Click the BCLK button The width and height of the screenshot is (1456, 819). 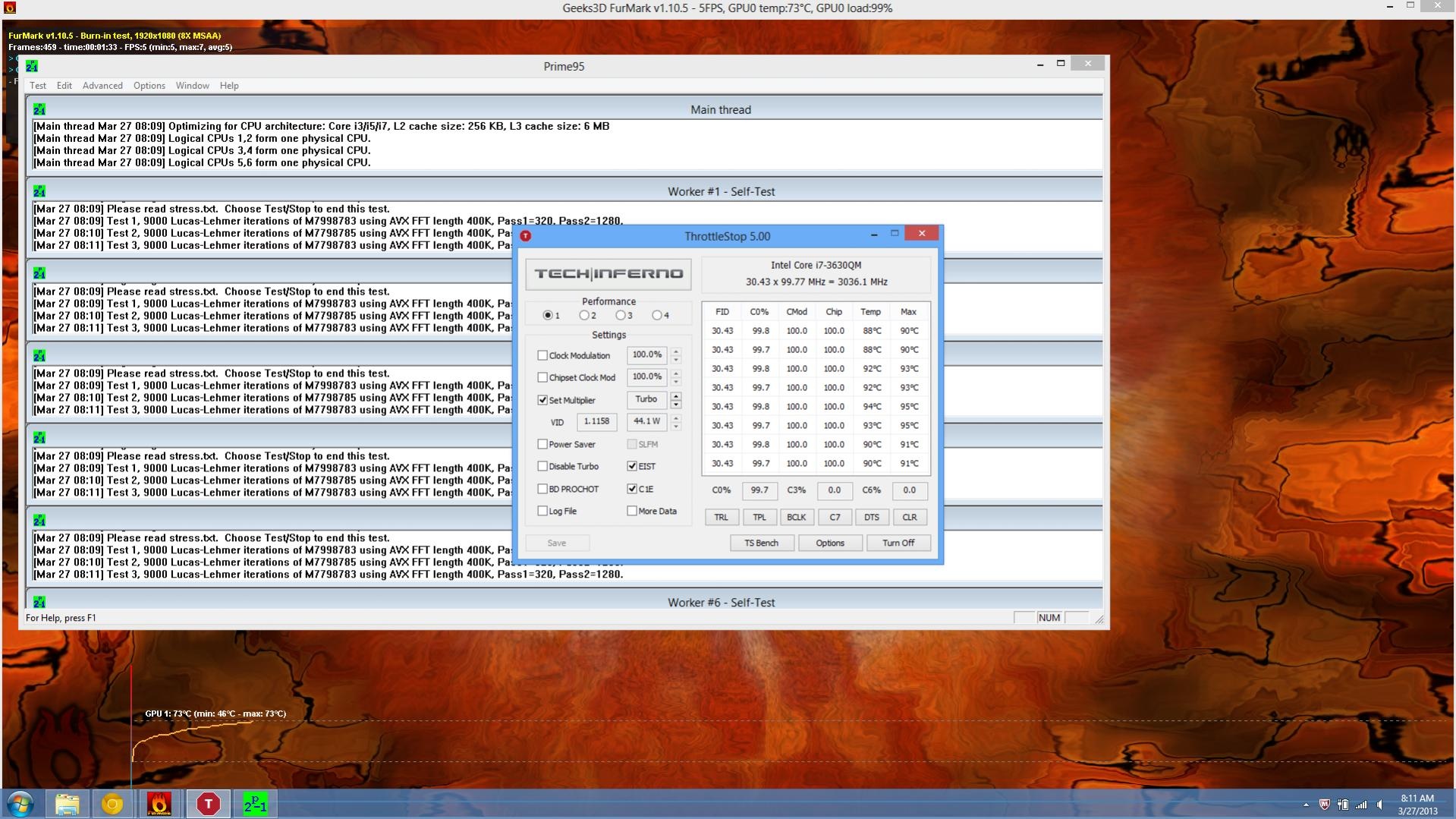point(796,518)
